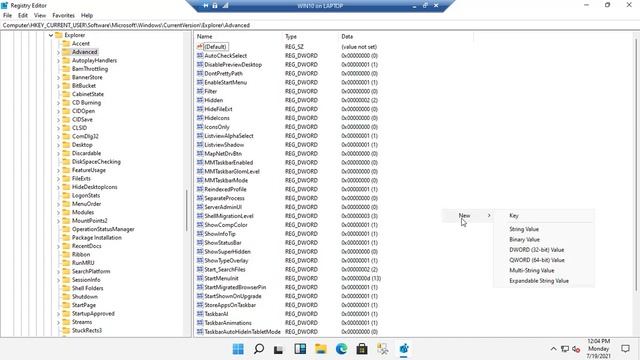
Task: Click the volume icon in system tray
Action: [576, 349]
